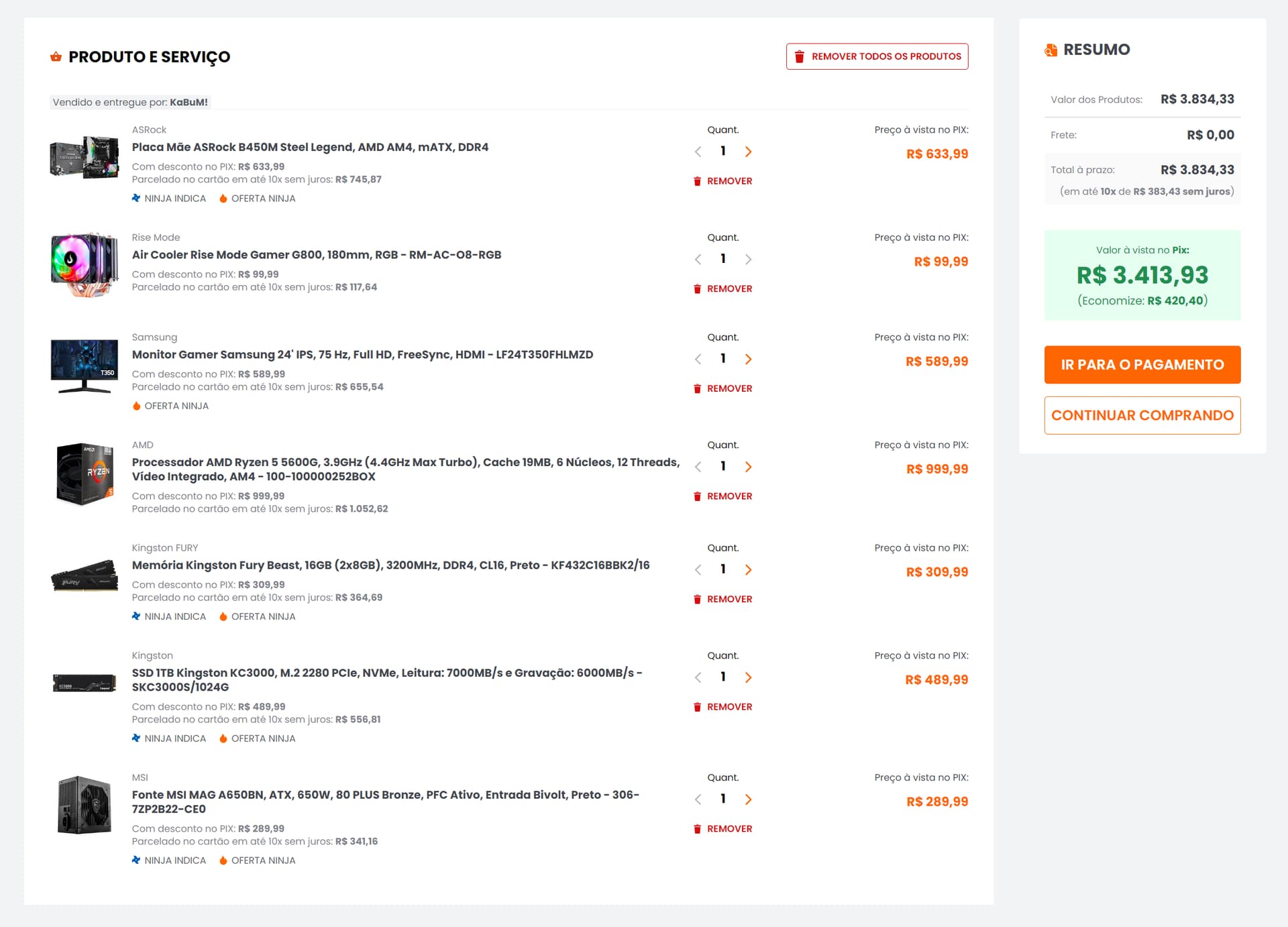1288x927 pixels.
Task: Click Oferta Ninja flame on Samsung monitor
Action: pyautogui.click(x=170, y=406)
